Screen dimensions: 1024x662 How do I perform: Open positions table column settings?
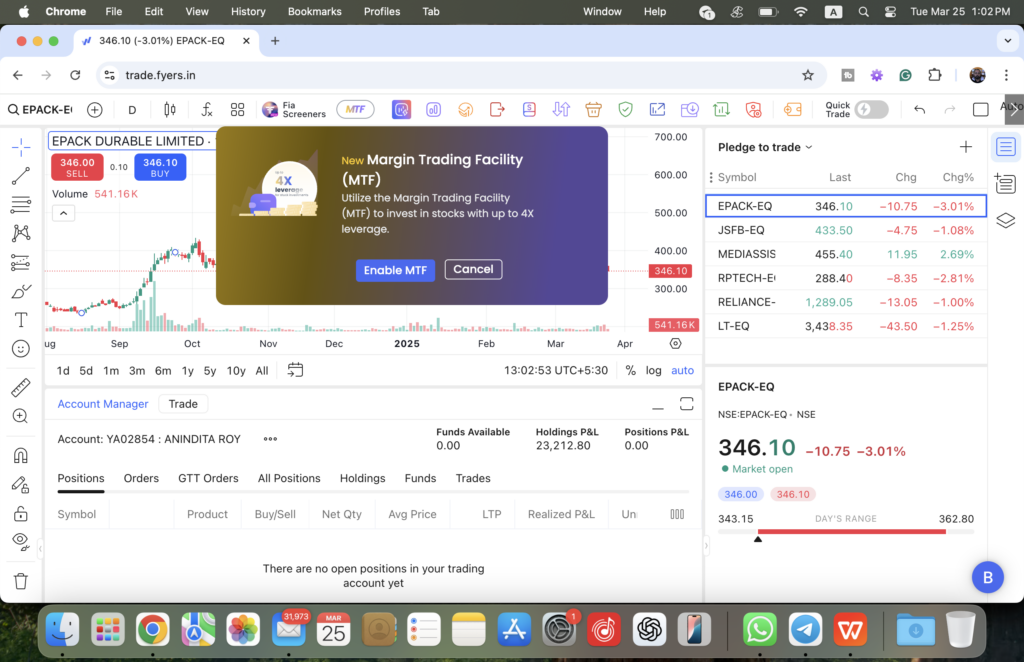[x=677, y=514]
